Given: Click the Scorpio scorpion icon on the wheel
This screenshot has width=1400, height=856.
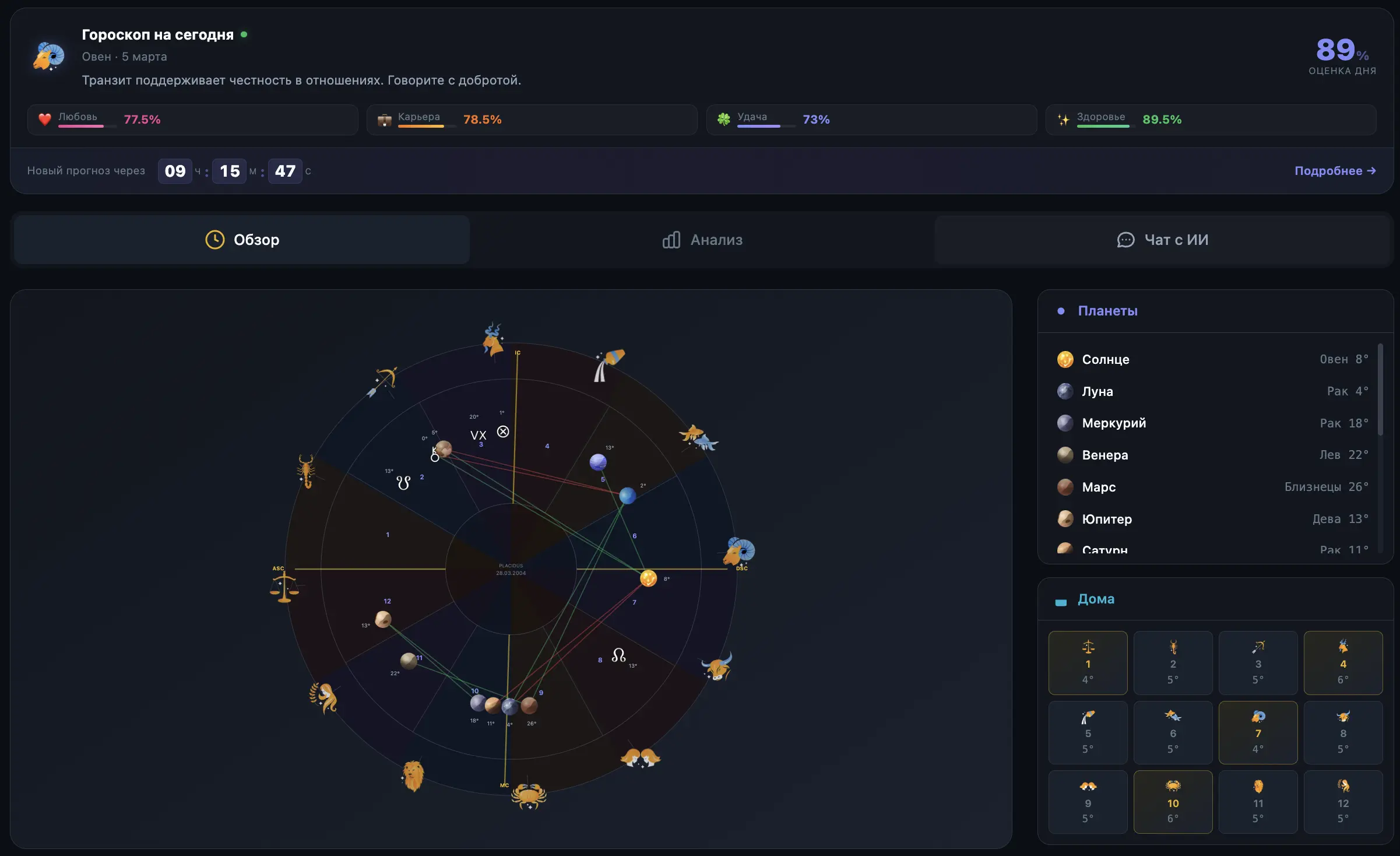Looking at the screenshot, I should [x=306, y=471].
